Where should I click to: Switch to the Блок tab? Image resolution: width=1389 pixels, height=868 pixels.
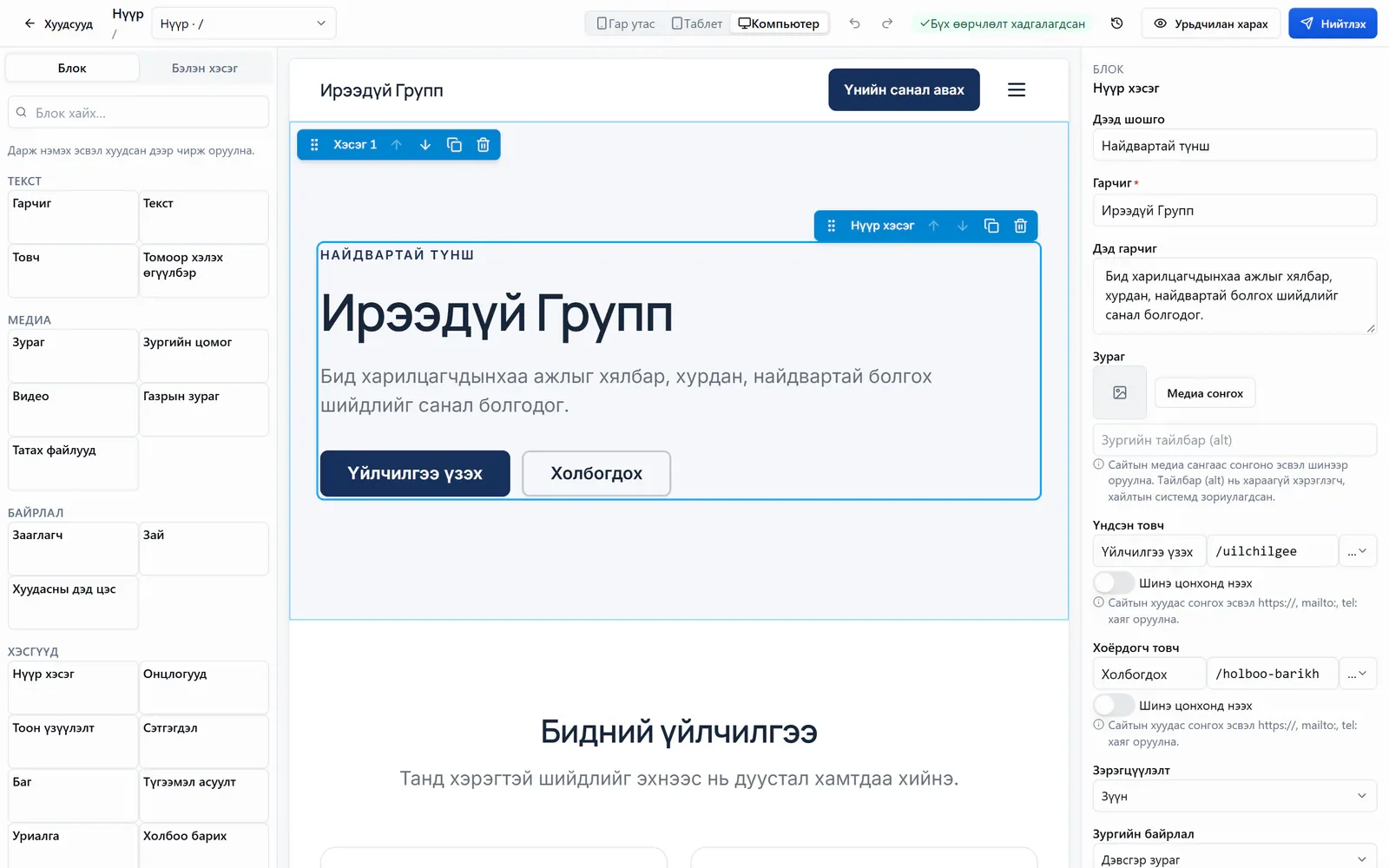pos(72,68)
